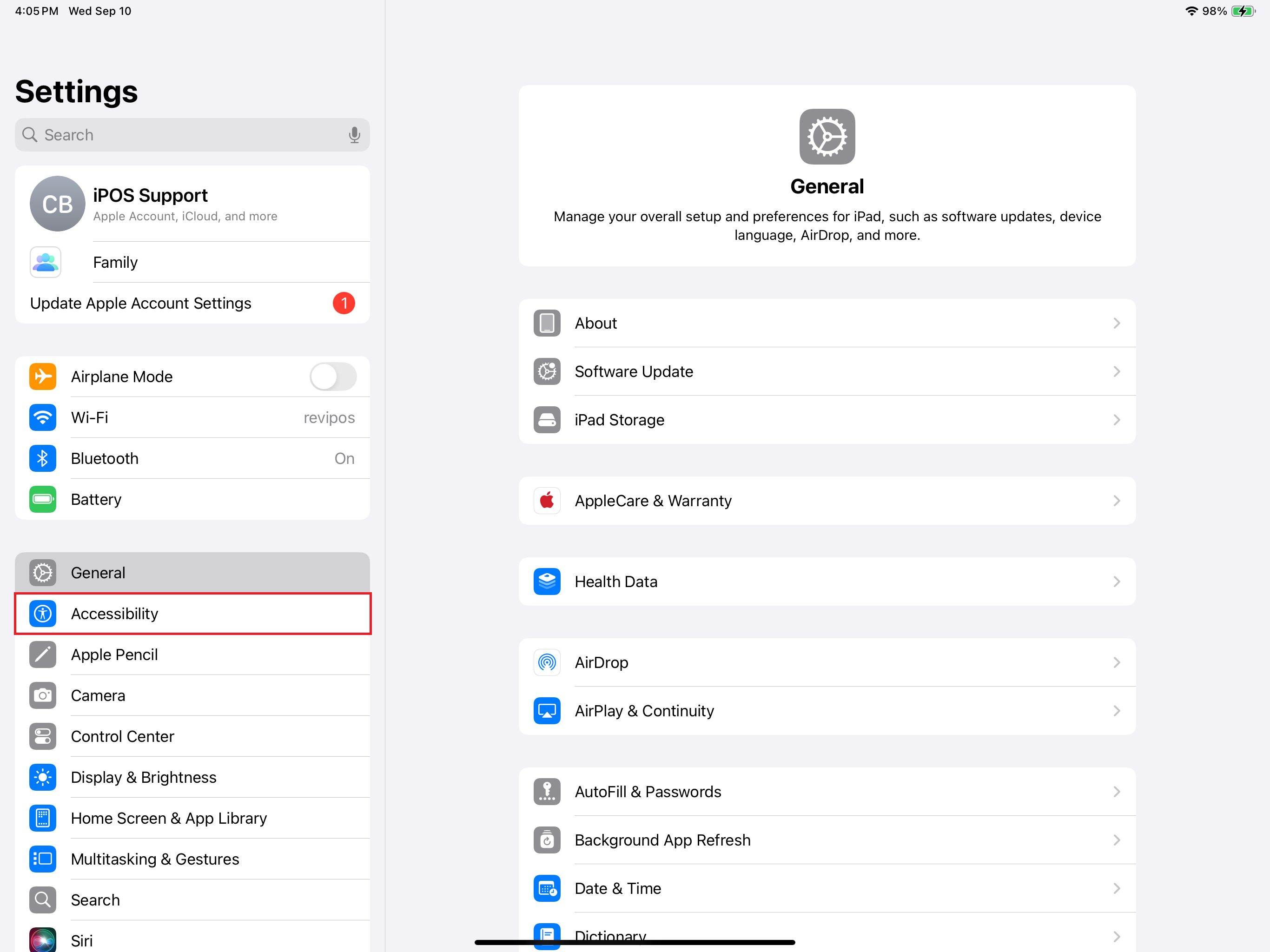Tap the Family sharing icon

click(x=46, y=262)
